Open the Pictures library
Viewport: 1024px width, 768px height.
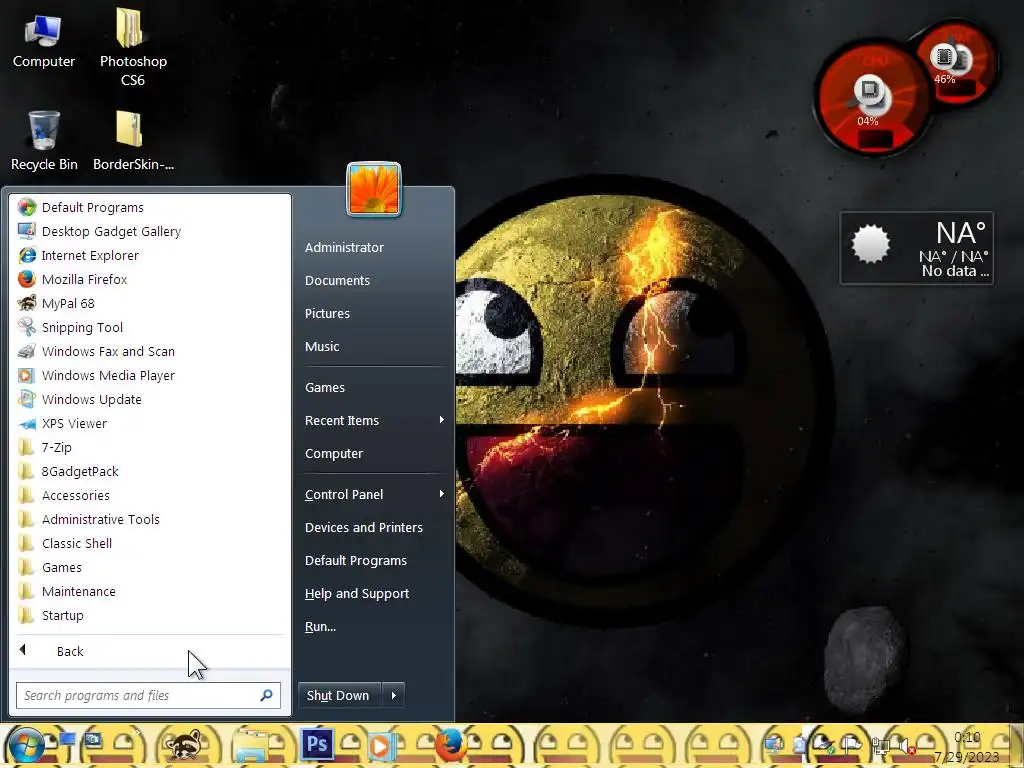pos(373,313)
